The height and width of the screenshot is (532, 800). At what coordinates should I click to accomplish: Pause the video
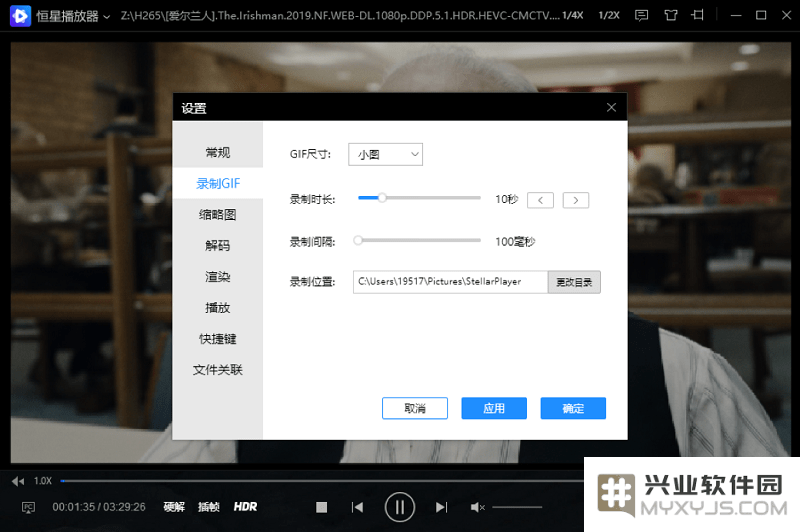pyautogui.click(x=399, y=507)
